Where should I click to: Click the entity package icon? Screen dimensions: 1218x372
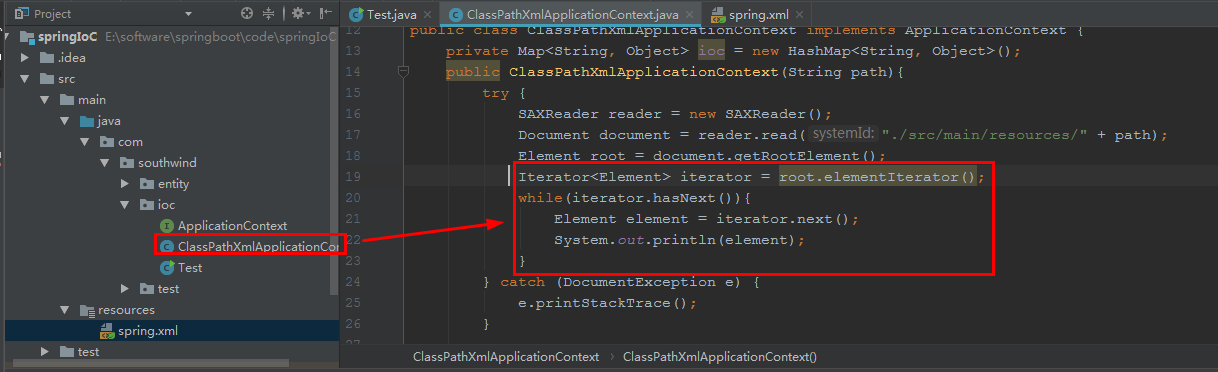147,184
